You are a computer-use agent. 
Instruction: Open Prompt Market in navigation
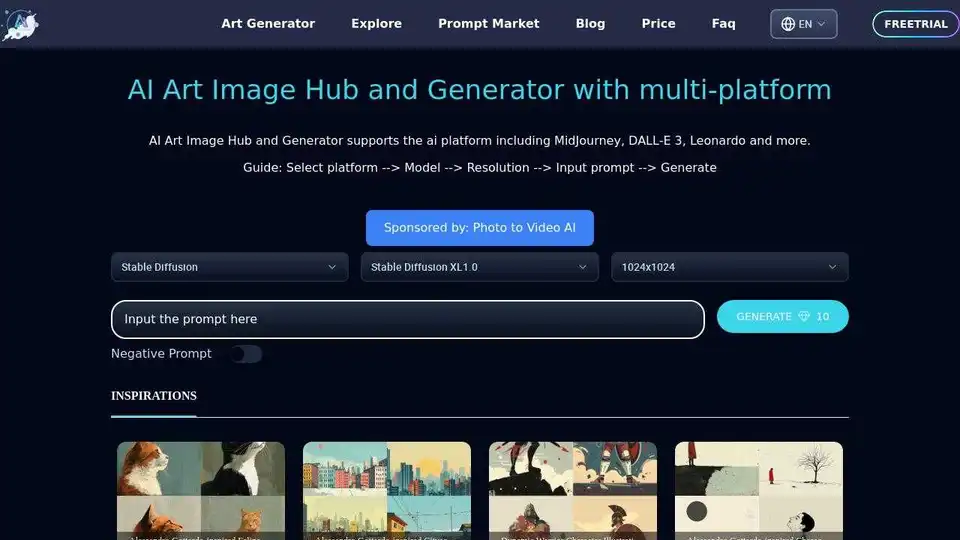[x=489, y=24]
